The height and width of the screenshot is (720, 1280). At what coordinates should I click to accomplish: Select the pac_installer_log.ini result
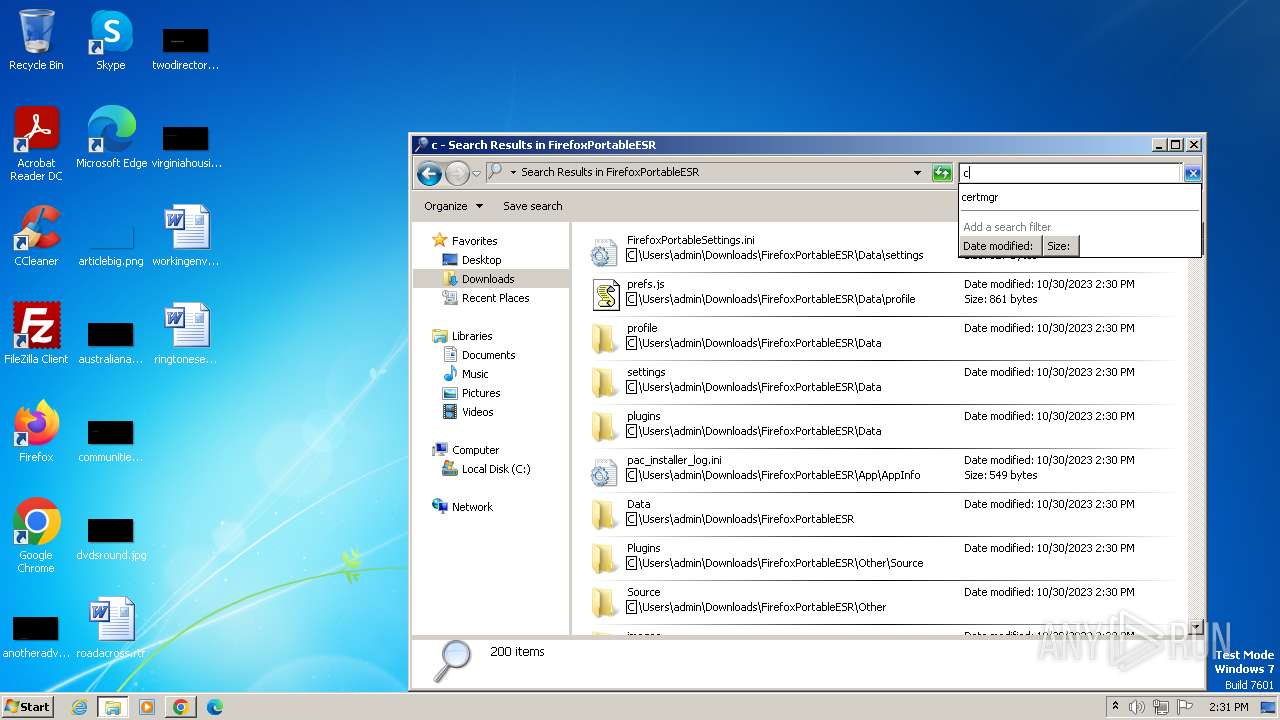click(x=881, y=468)
